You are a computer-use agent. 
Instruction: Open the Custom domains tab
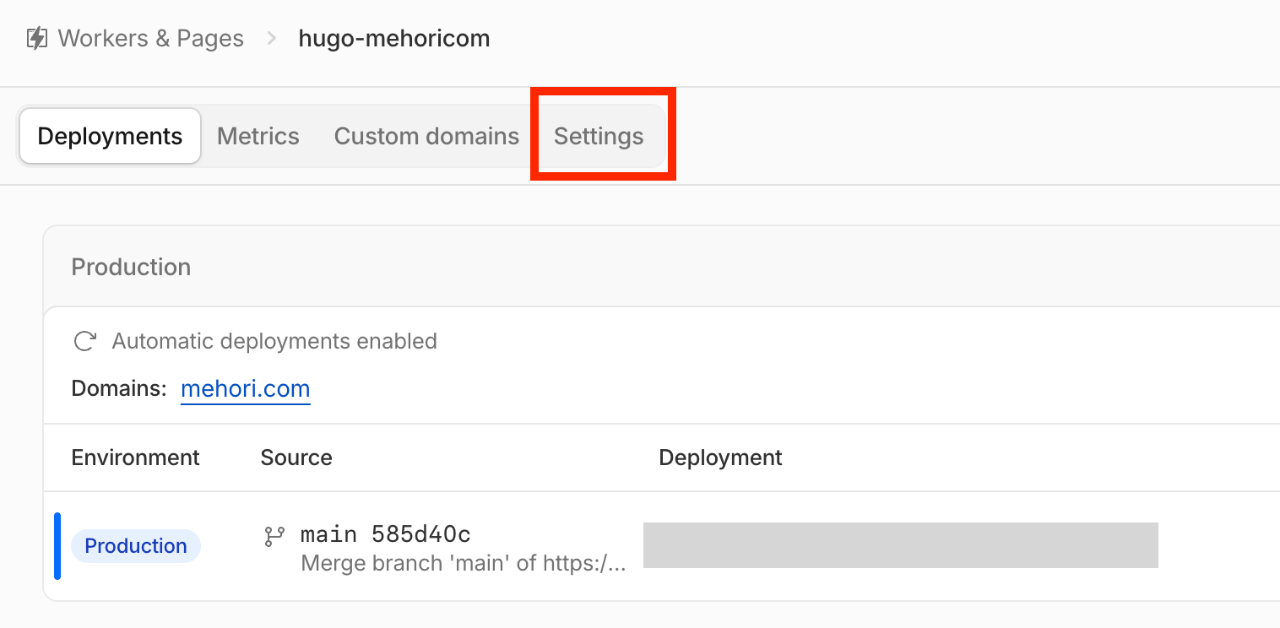(427, 136)
